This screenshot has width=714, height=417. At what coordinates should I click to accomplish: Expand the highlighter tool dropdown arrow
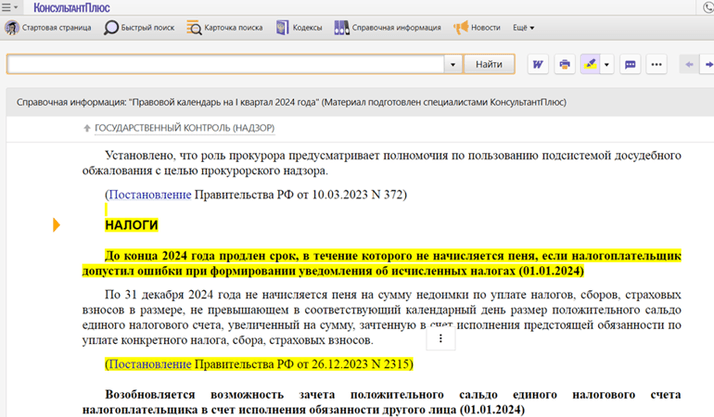[607, 64]
